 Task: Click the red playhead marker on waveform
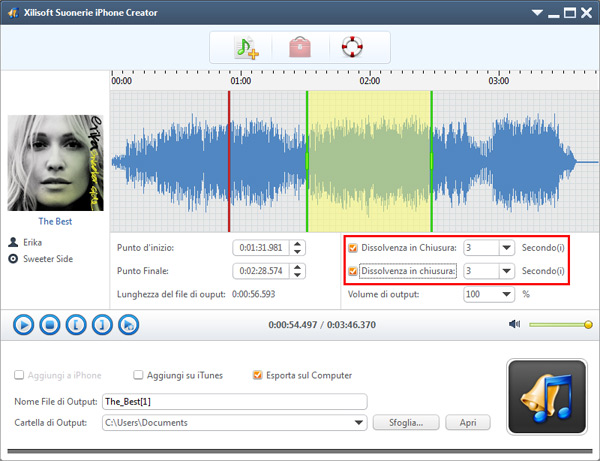coord(229,161)
